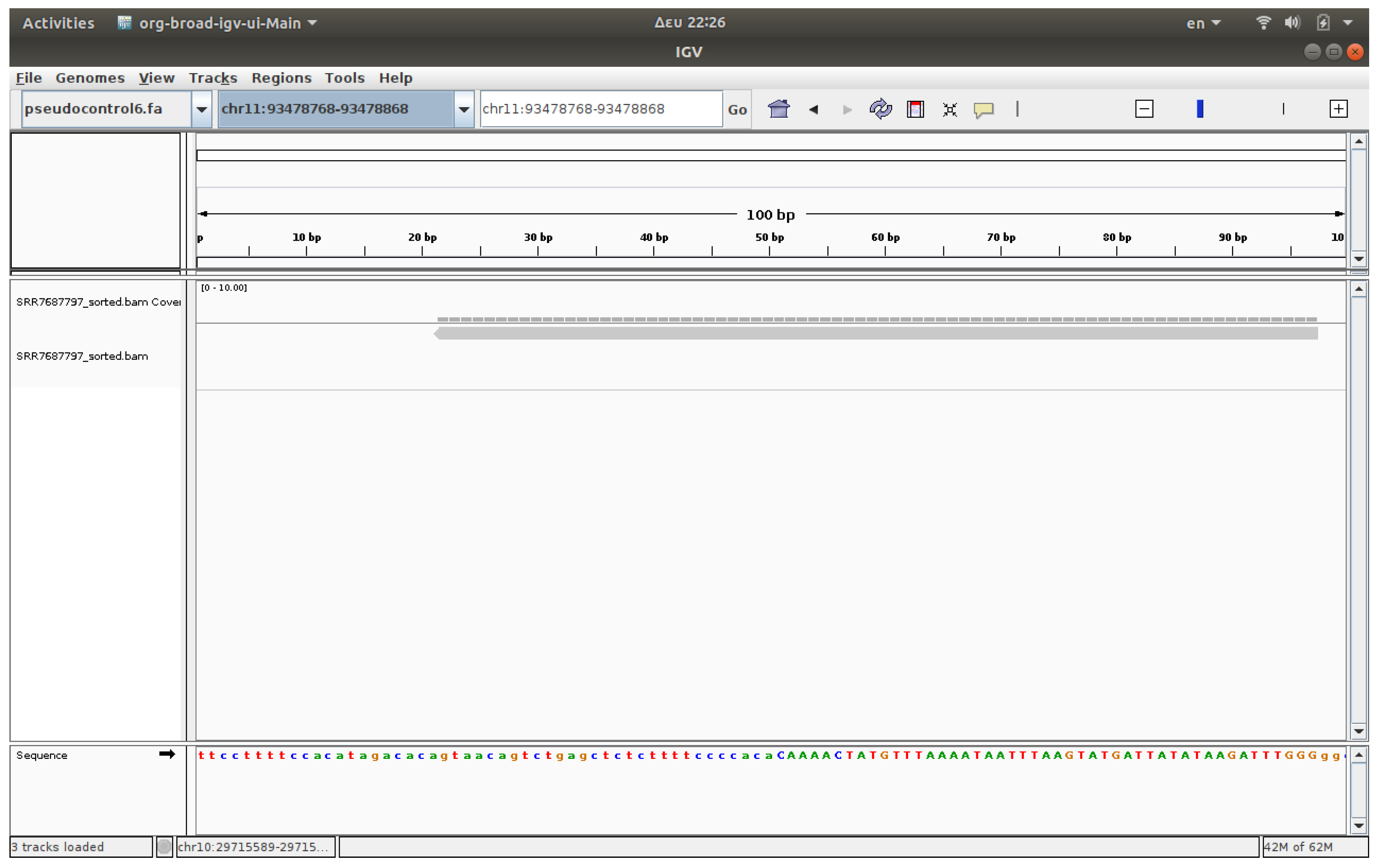The width and height of the screenshot is (1377, 868).
Task: Open the Tracks menu
Action: pyautogui.click(x=213, y=78)
